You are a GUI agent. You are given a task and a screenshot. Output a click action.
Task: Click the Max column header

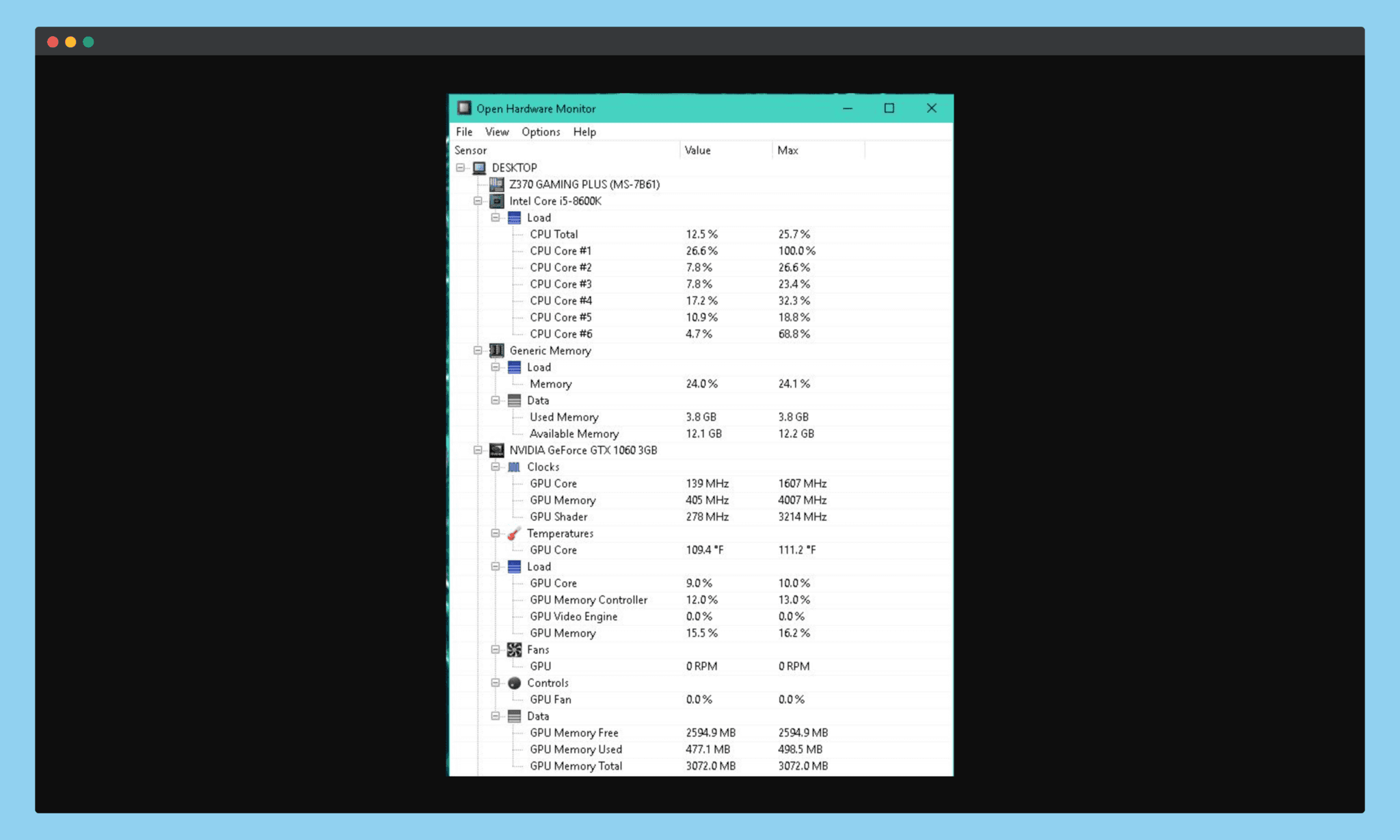coord(787,150)
